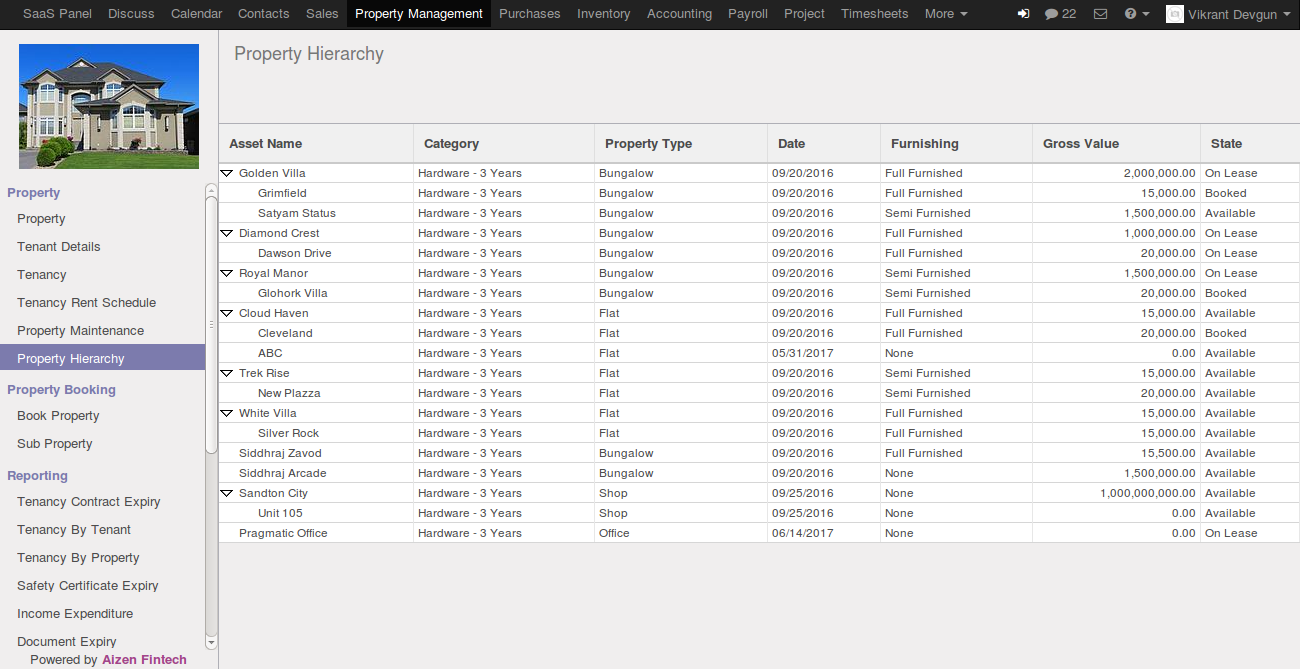
Task: Go to the Discuss menu
Action: [131, 14]
